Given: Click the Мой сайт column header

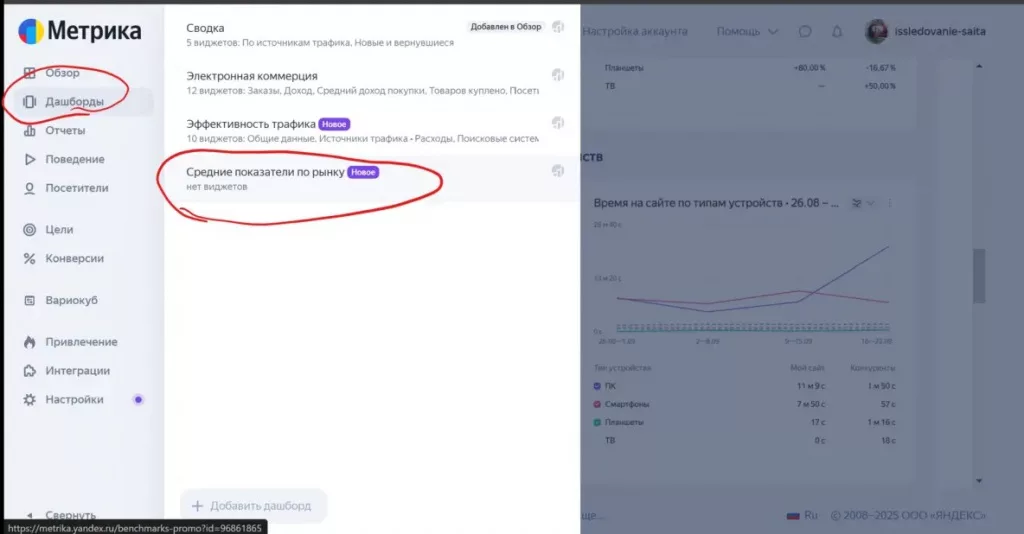Looking at the screenshot, I should click(x=808, y=368).
